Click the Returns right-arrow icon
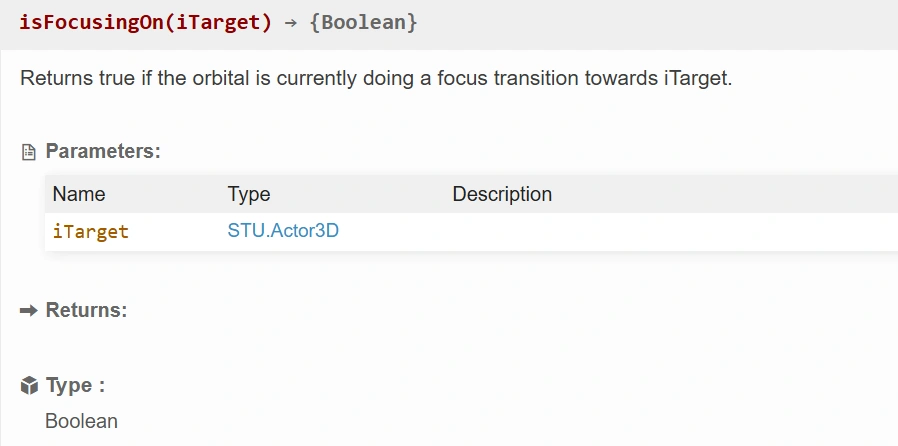This screenshot has width=898, height=446. 29,310
